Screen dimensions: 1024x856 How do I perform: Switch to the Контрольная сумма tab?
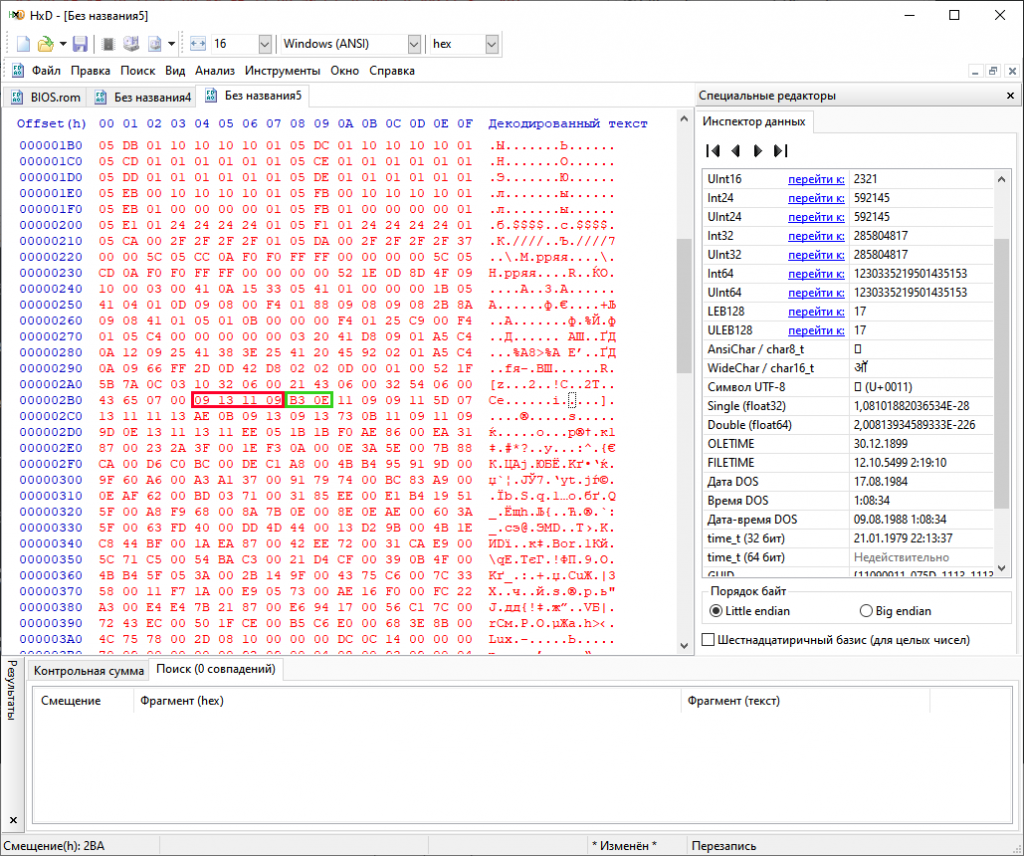tap(89, 671)
